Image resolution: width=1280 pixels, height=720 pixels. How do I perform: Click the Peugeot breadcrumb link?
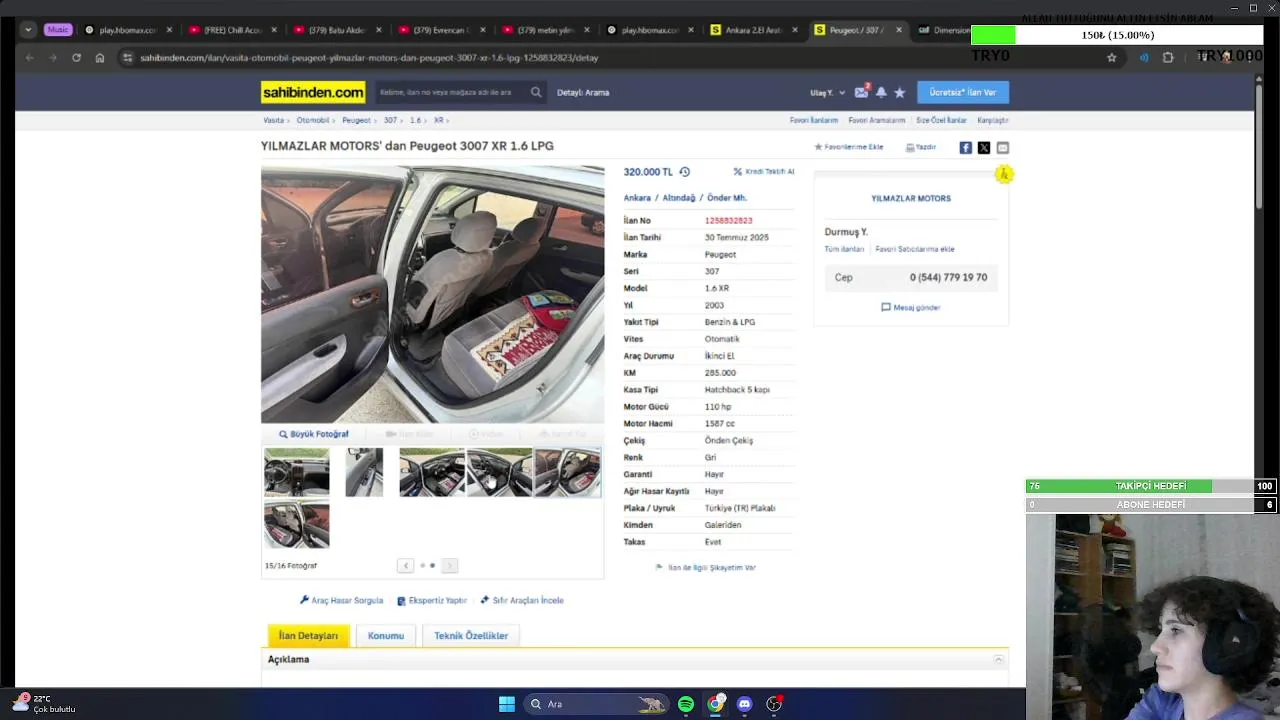pyautogui.click(x=356, y=120)
